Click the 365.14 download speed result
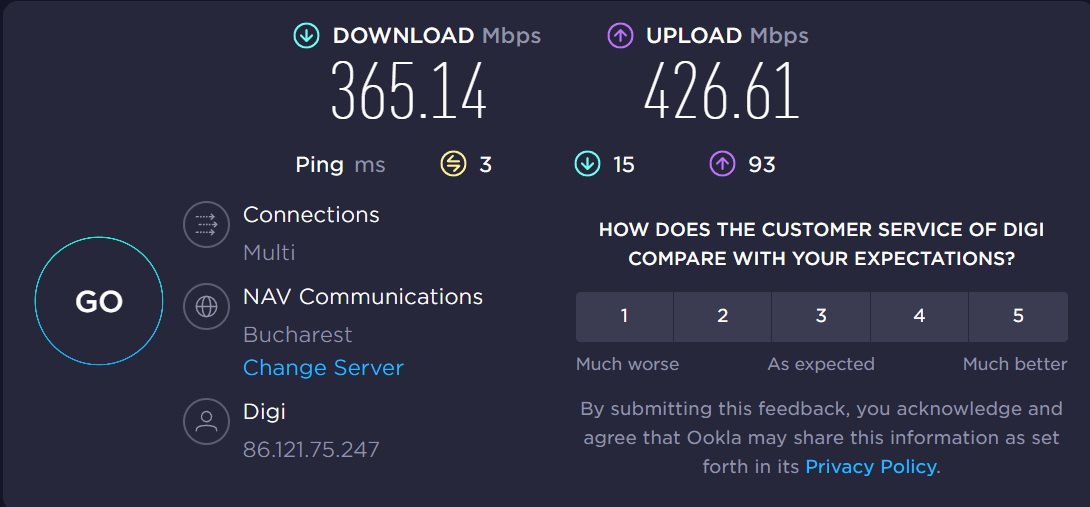Viewport: 1090px width, 507px height. (x=409, y=91)
